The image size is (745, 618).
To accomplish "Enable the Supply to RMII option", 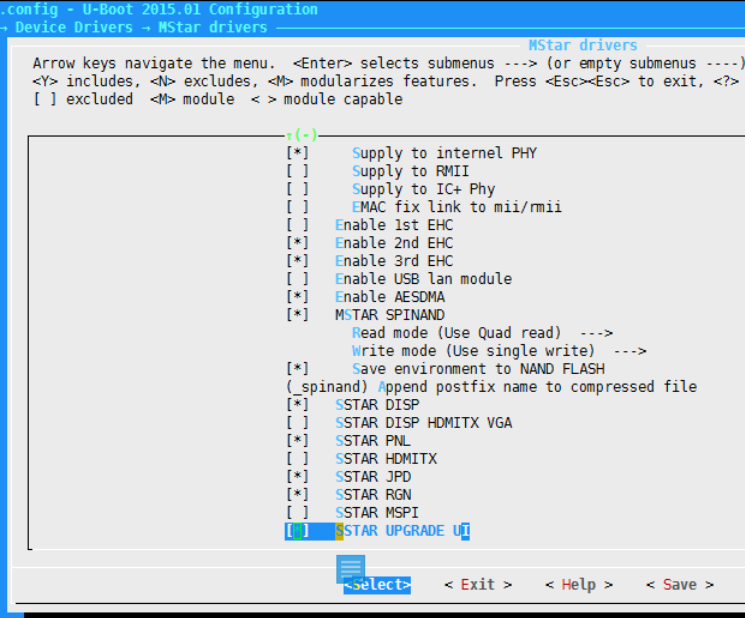I will (x=297, y=171).
